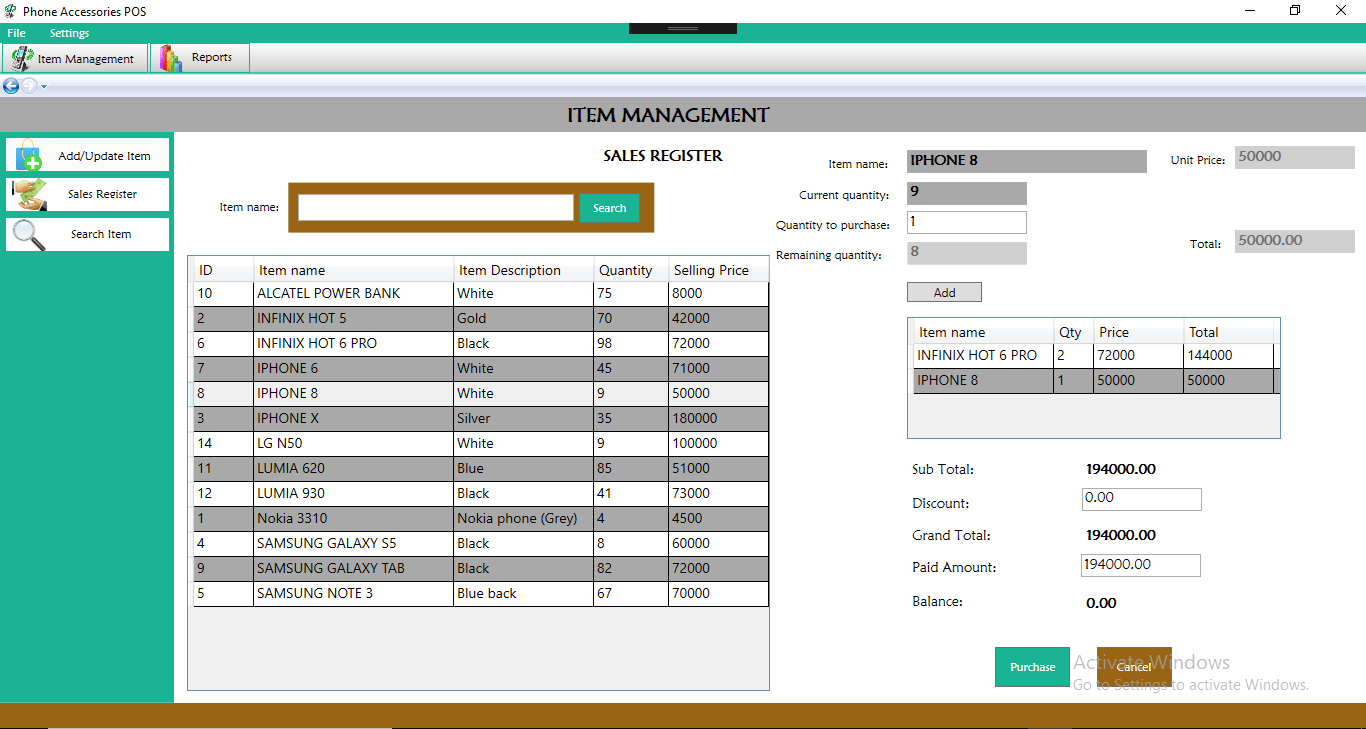This screenshot has height=729, width=1366.
Task: Go back using the blue back arrow
Action: (x=11, y=86)
